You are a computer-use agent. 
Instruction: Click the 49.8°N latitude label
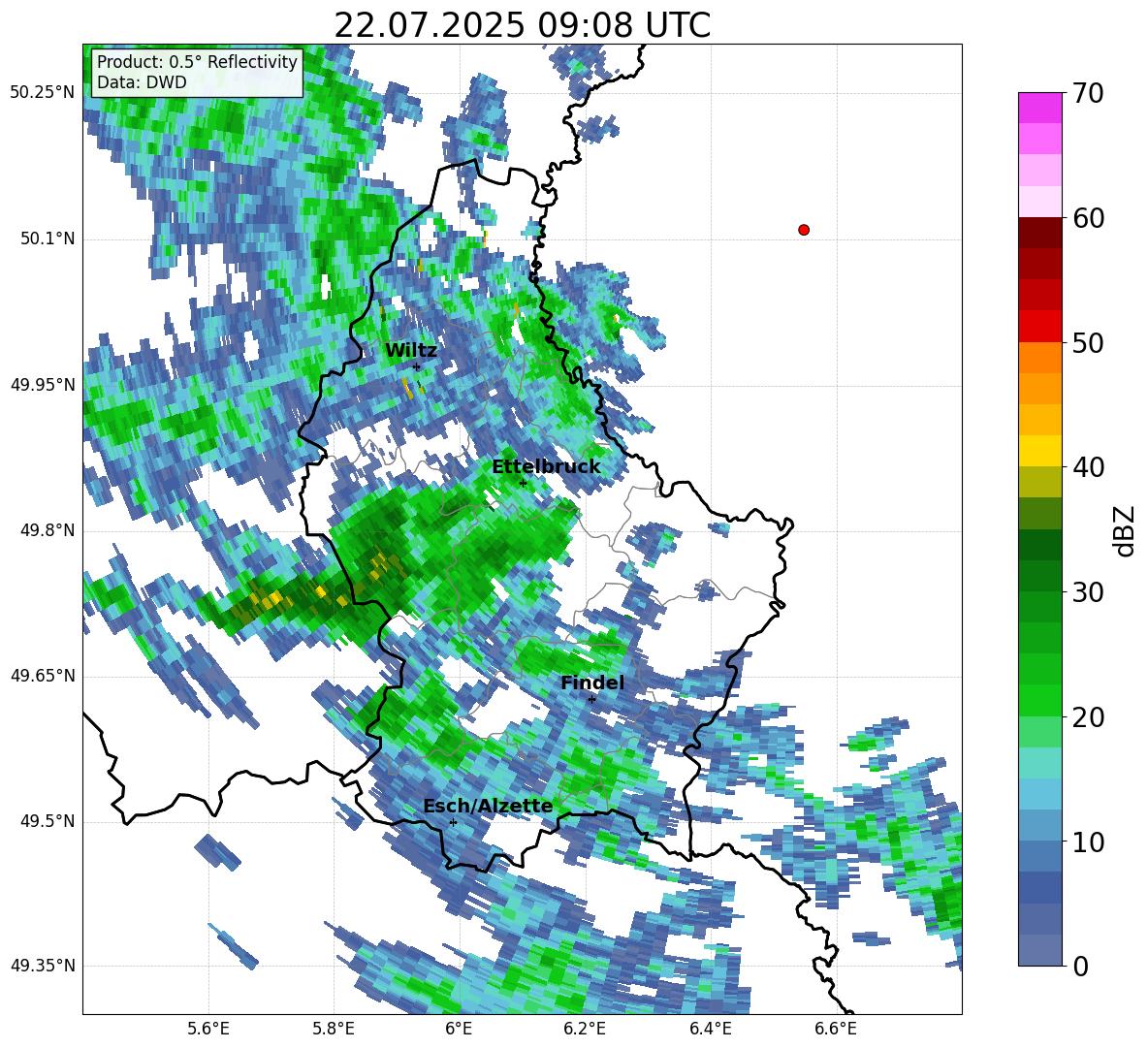coord(47,530)
